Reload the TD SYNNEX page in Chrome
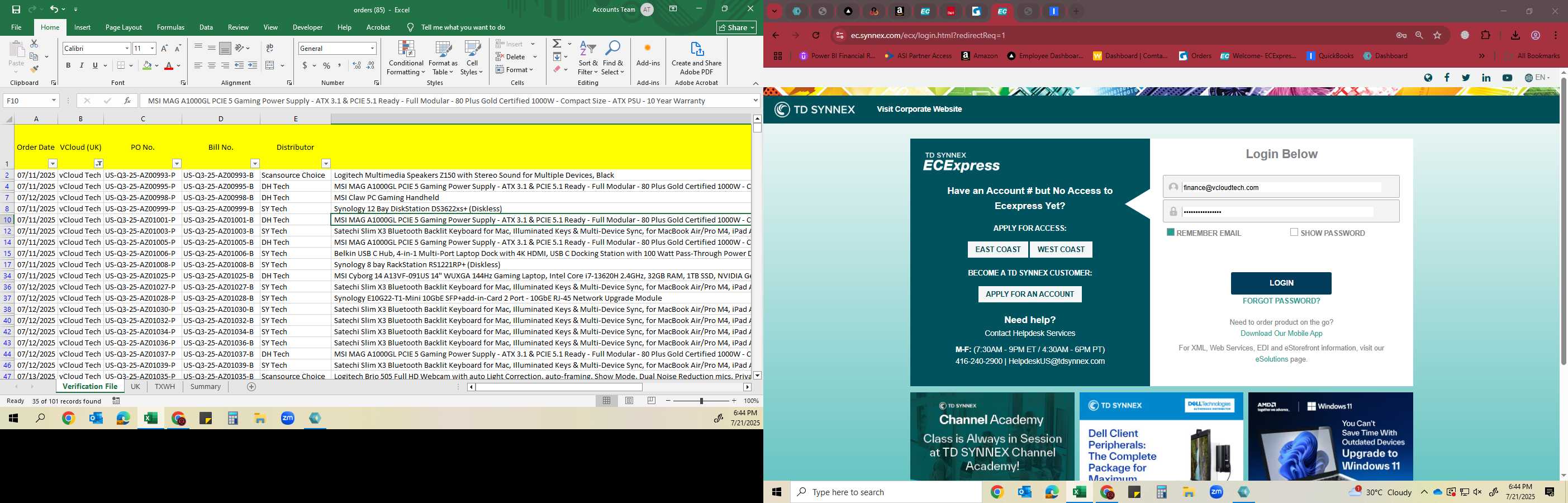 816,35
